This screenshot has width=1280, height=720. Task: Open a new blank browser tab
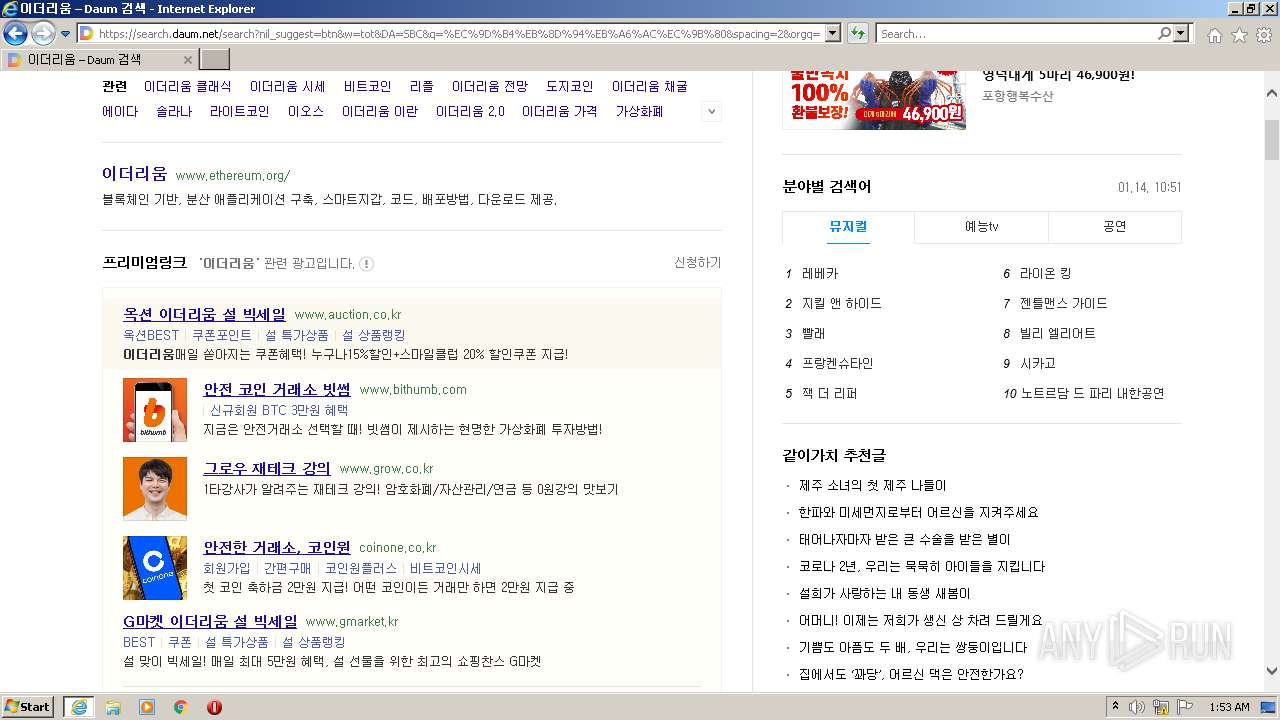point(215,60)
